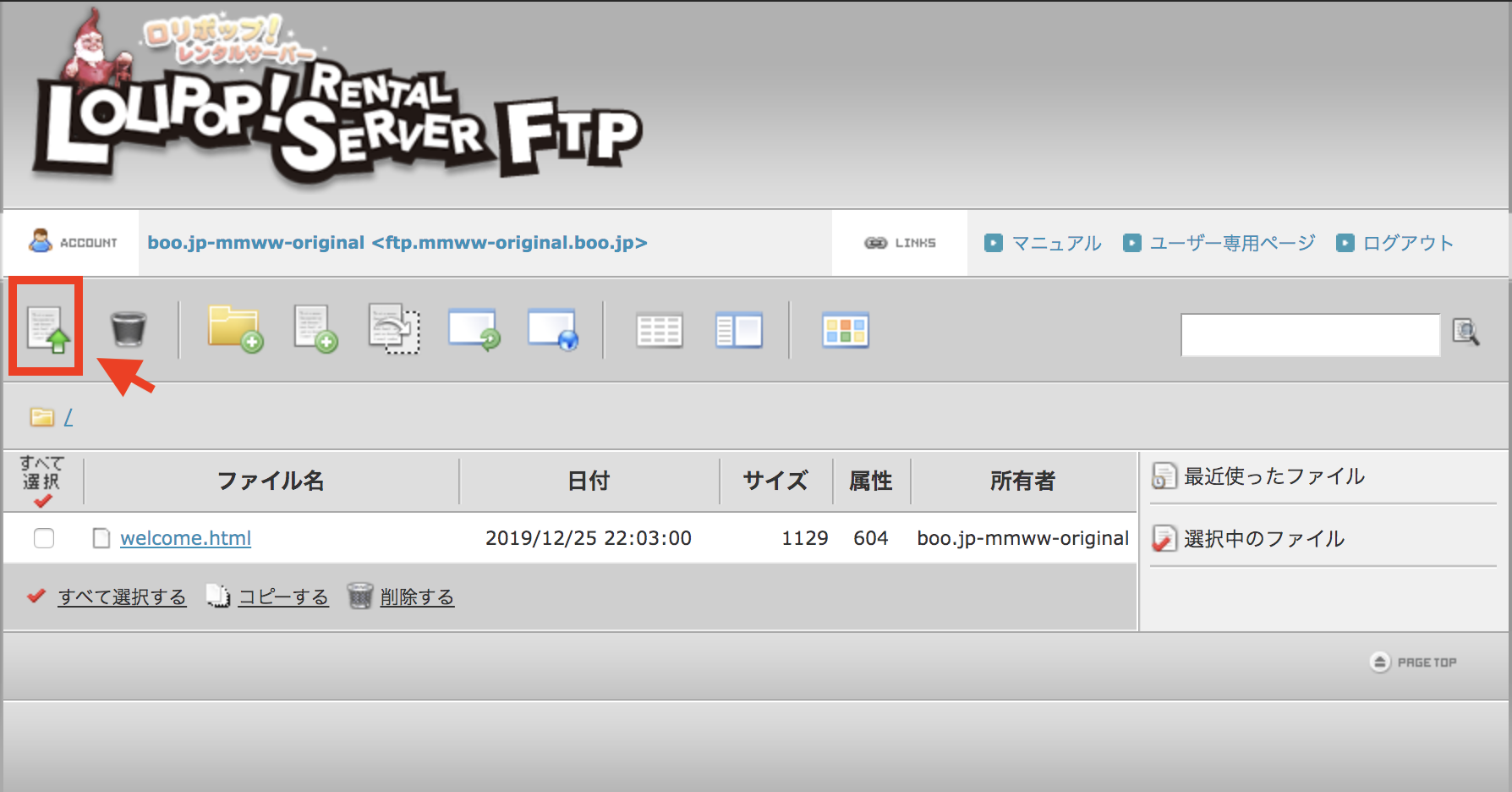Click the root folder icon in breadcrumb
This screenshot has width=1512, height=792.
coord(42,416)
